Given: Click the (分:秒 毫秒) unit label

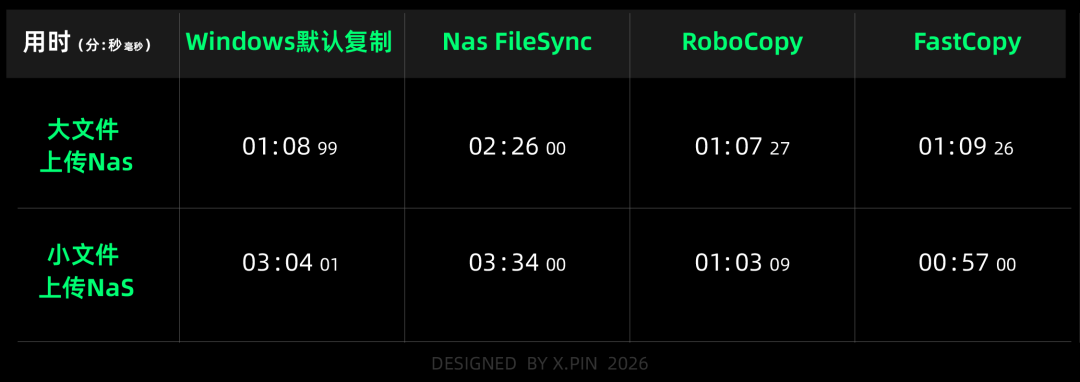Looking at the screenshot, I should pyautogui.click(x=115, y=46).
